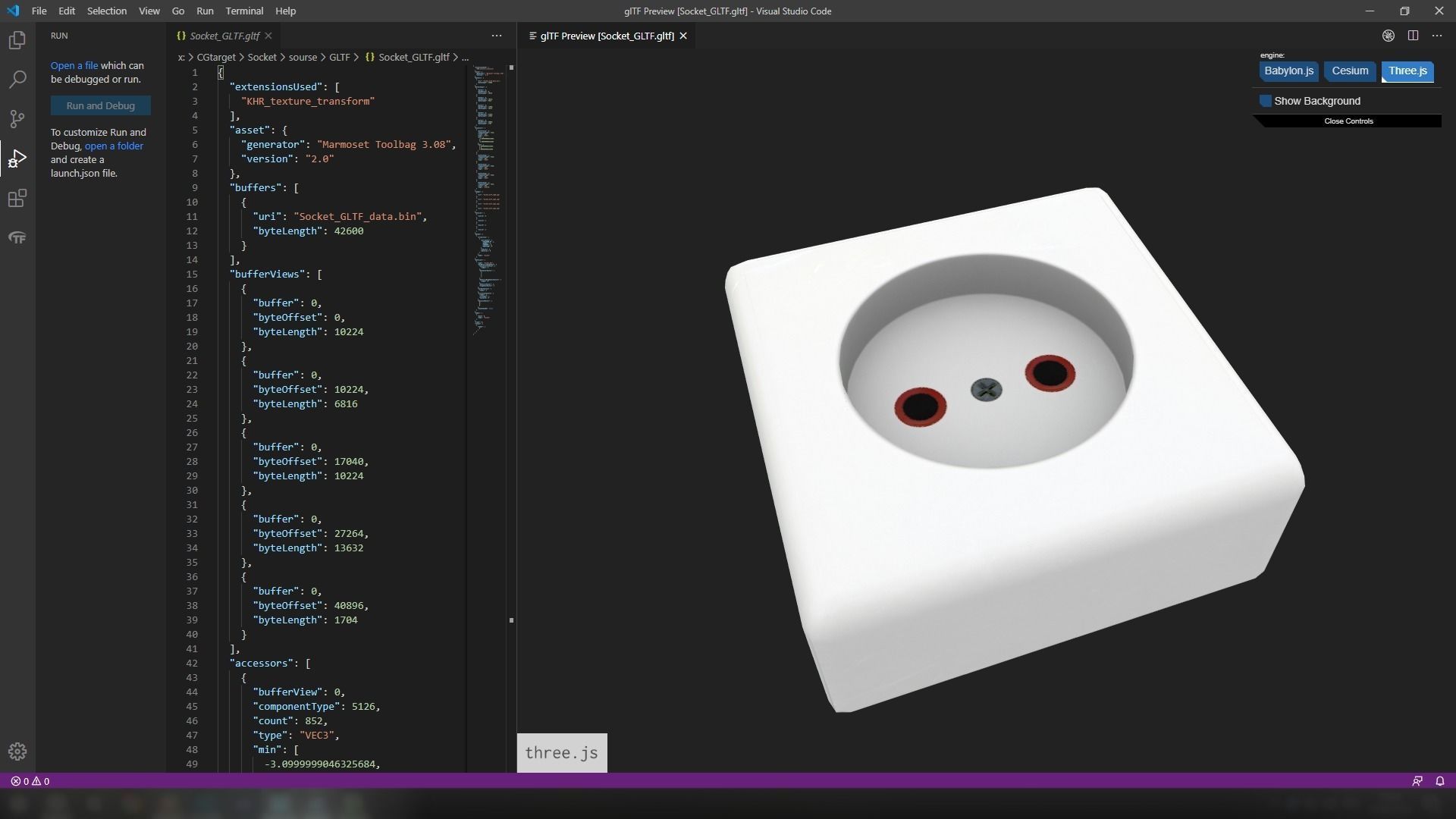Viewport: 1456px width, 819px height.
Task: Open notifications bell in status bar
Action: click(x=1439, y=781)
